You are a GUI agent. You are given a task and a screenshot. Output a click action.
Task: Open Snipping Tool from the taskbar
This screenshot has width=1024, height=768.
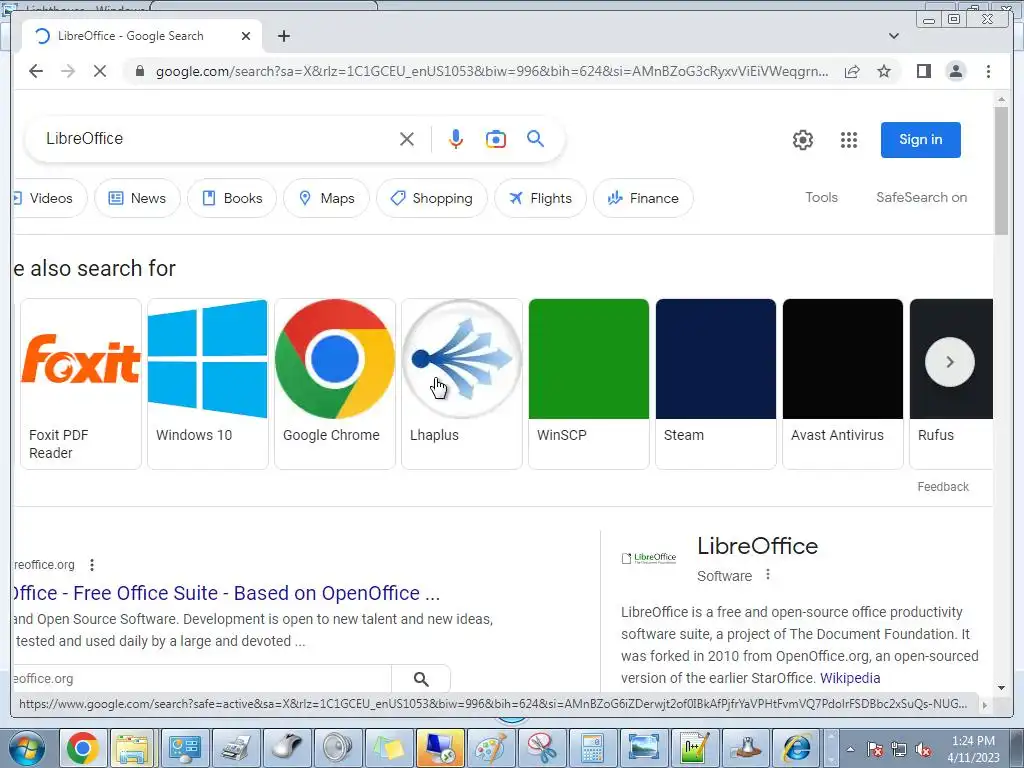(541, 748)
